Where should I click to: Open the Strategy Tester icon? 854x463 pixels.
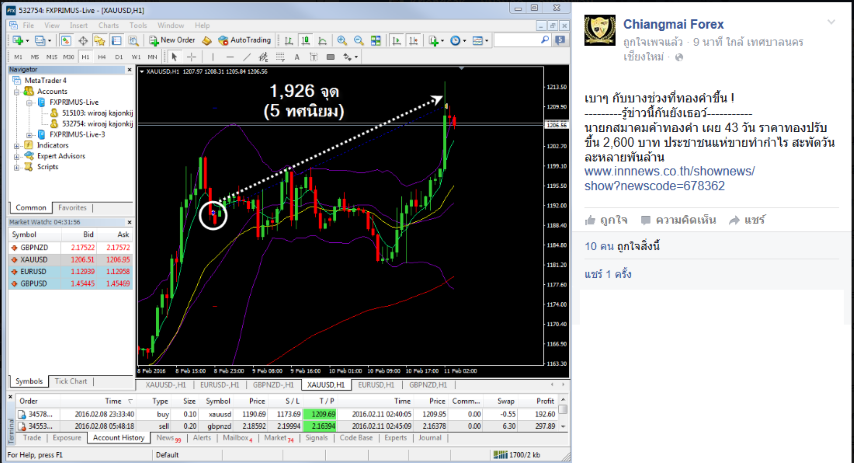click(x=133, y=40)
